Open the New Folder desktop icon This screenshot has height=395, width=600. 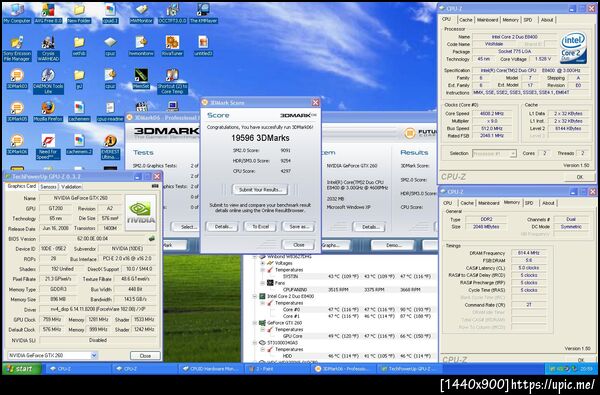[x=79, y=13]
